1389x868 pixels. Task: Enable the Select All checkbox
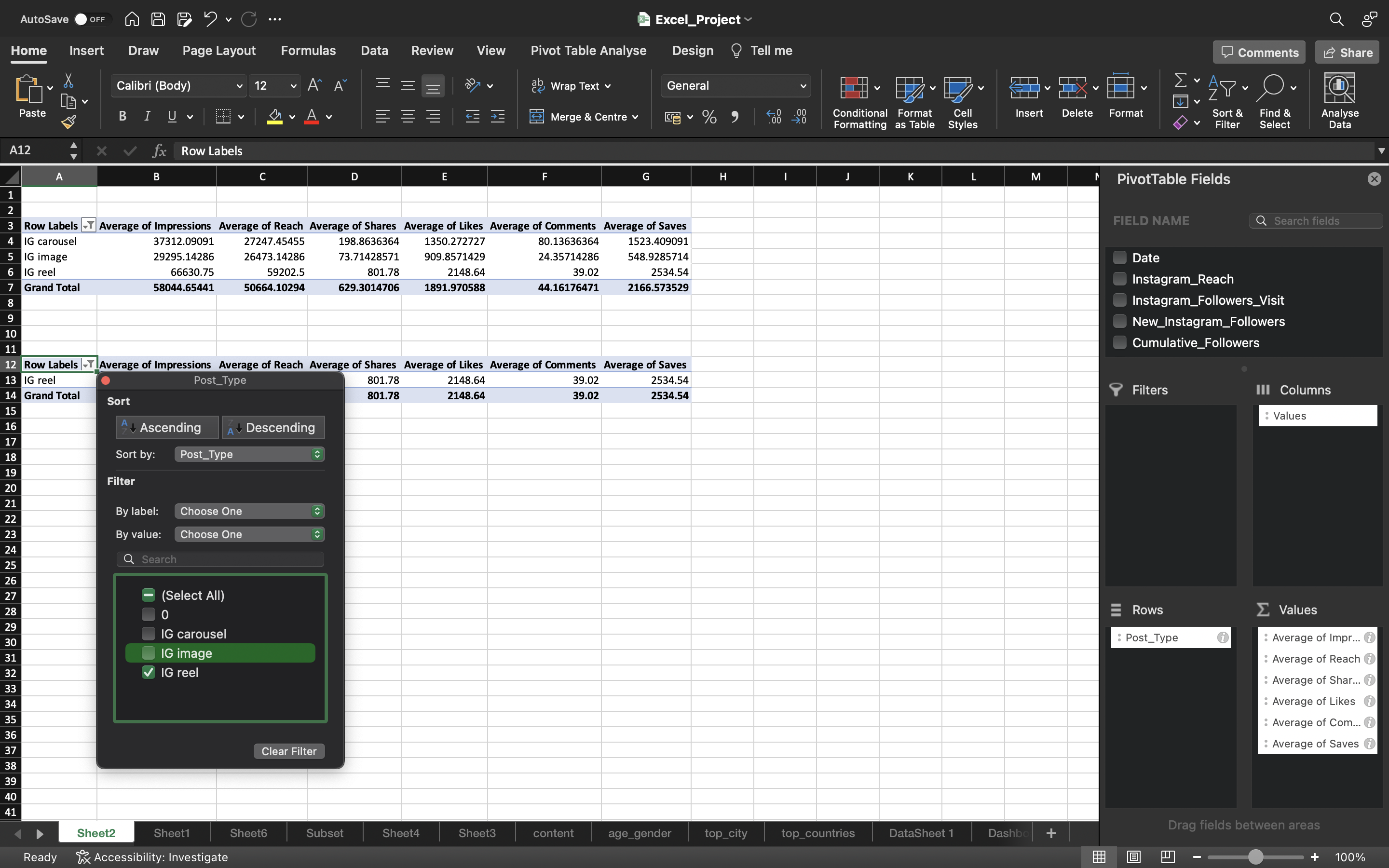148,595
